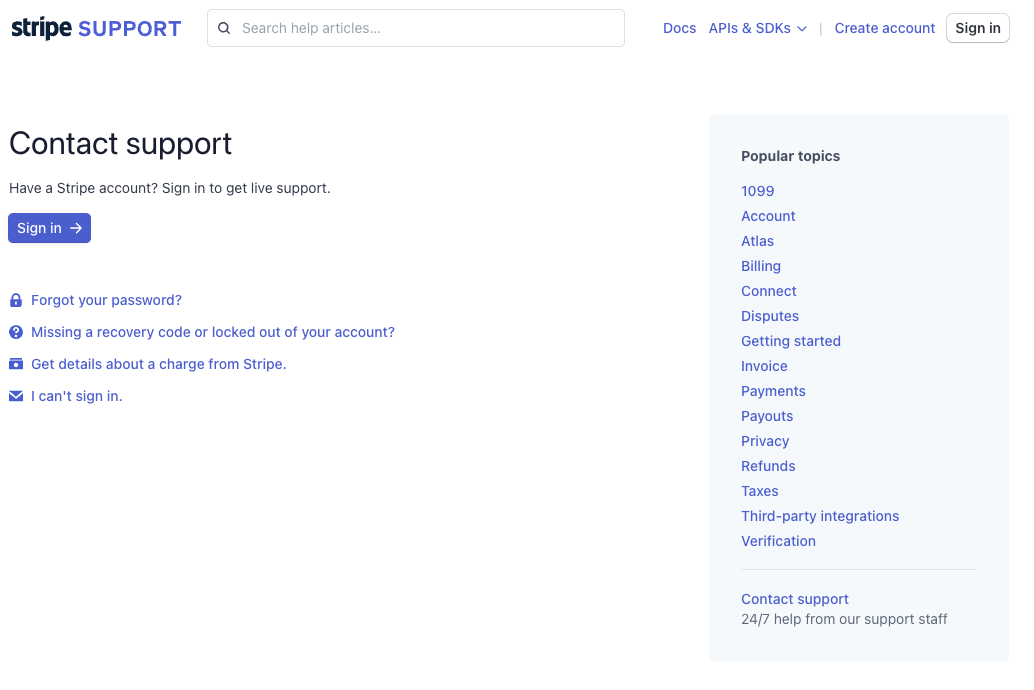Screen dimensions: 1034x690
Task: Open Create account link
Action: (x=884, y=28)
